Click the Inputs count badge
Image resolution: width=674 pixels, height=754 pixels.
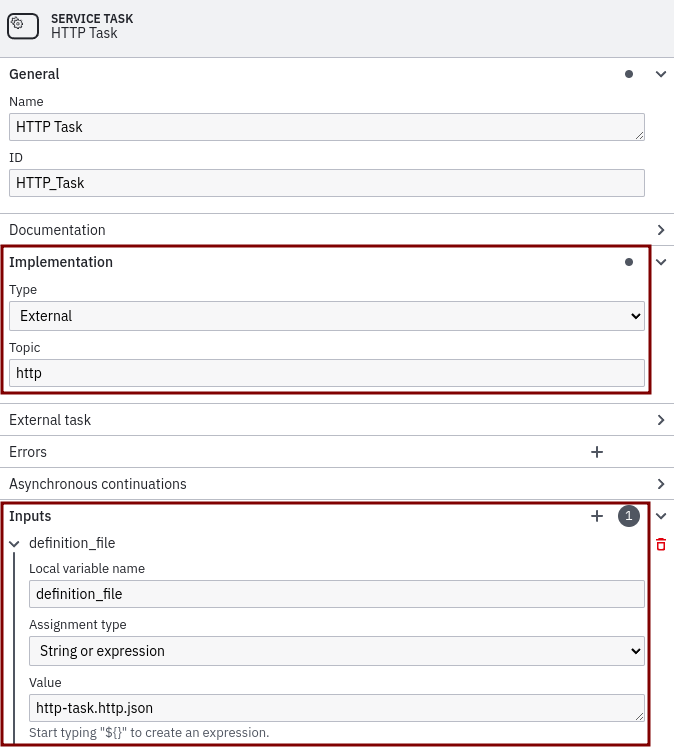pos(628,516)
